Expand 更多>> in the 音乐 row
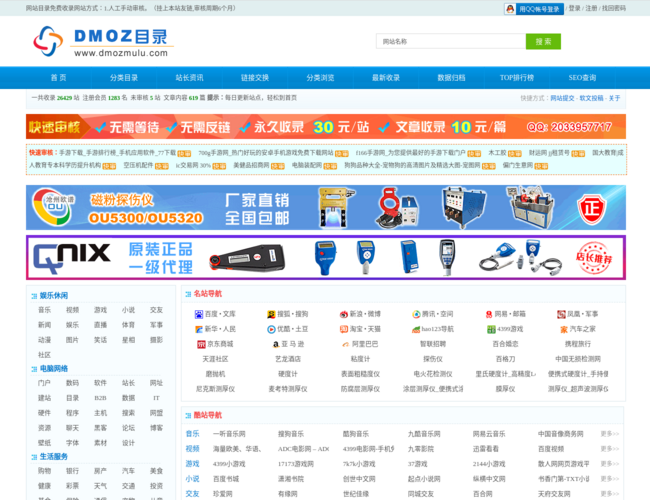The width and height of the screenshot is (650, 500). pos(610,434)
